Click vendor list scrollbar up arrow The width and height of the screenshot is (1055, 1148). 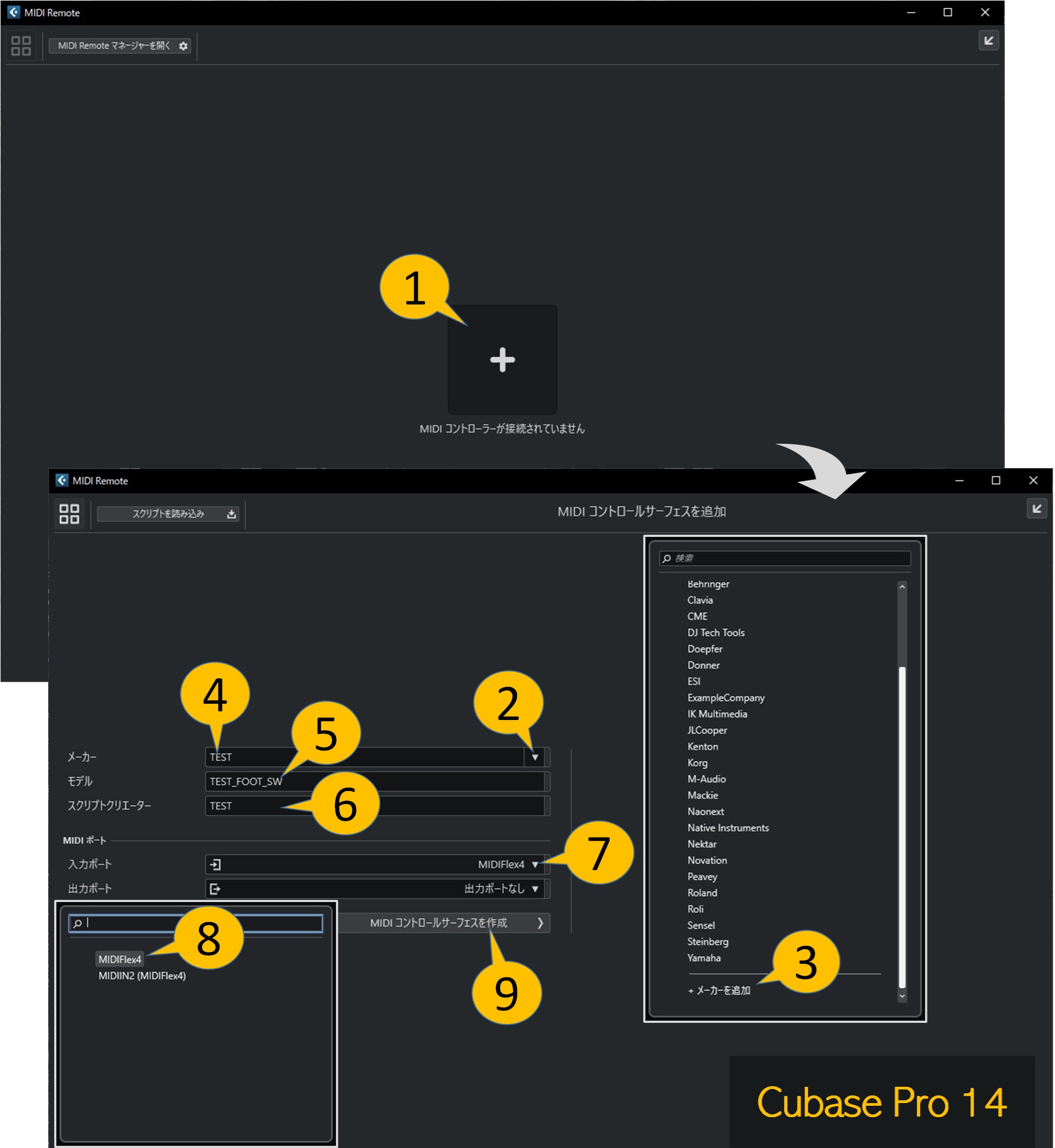[902, 587]
